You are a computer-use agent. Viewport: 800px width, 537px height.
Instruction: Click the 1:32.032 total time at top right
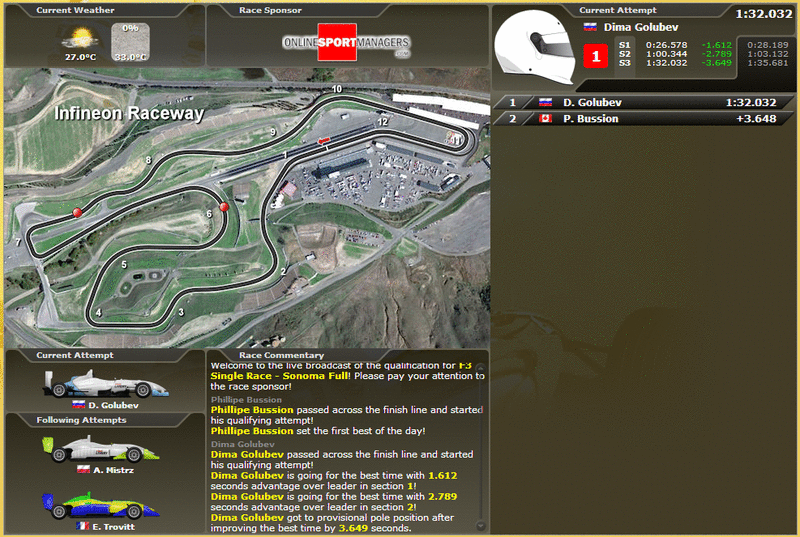click(x=763, y=14)
